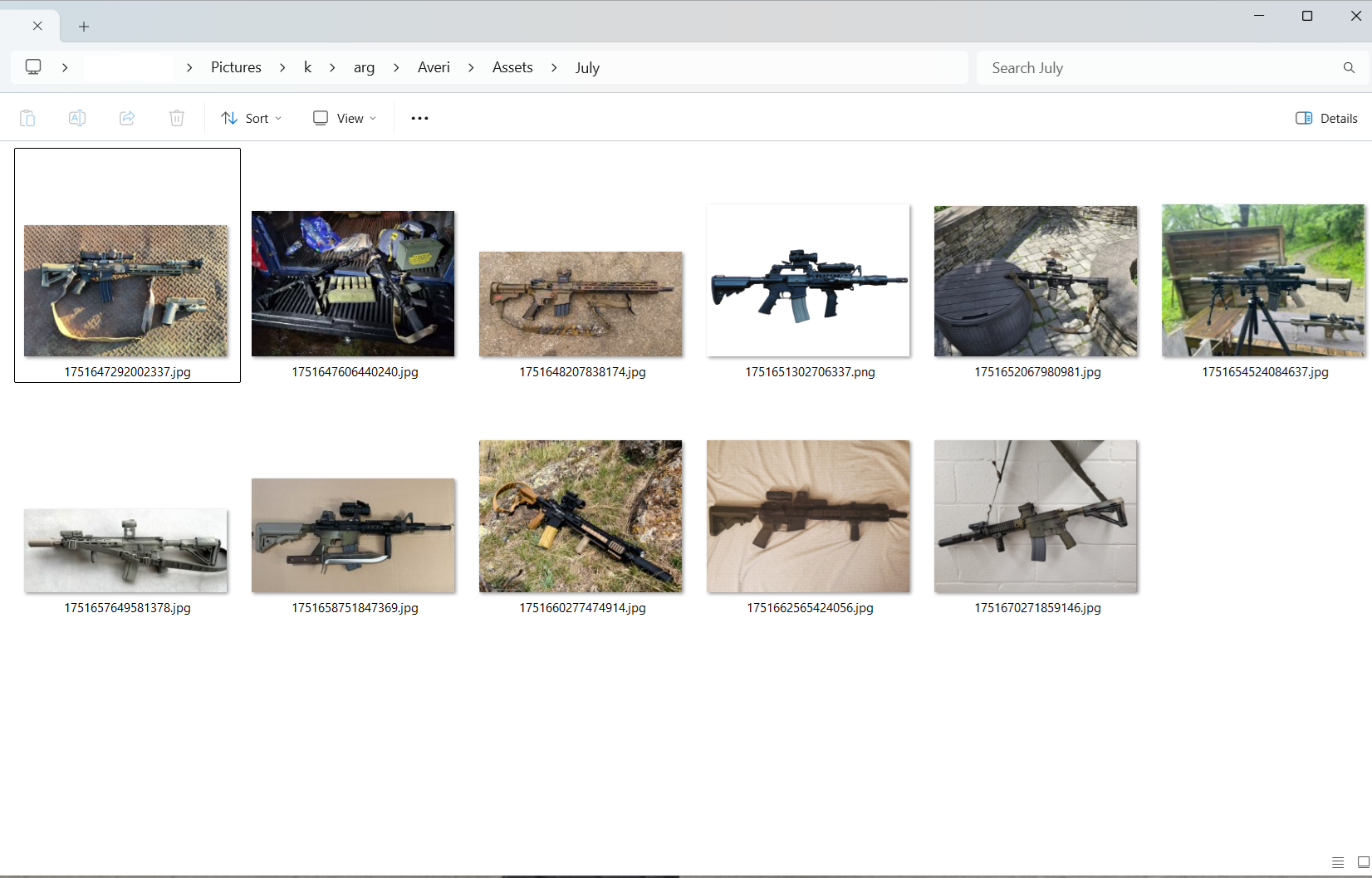
Task: Expand the chevron after the k folder
Action: click(332, 67)
